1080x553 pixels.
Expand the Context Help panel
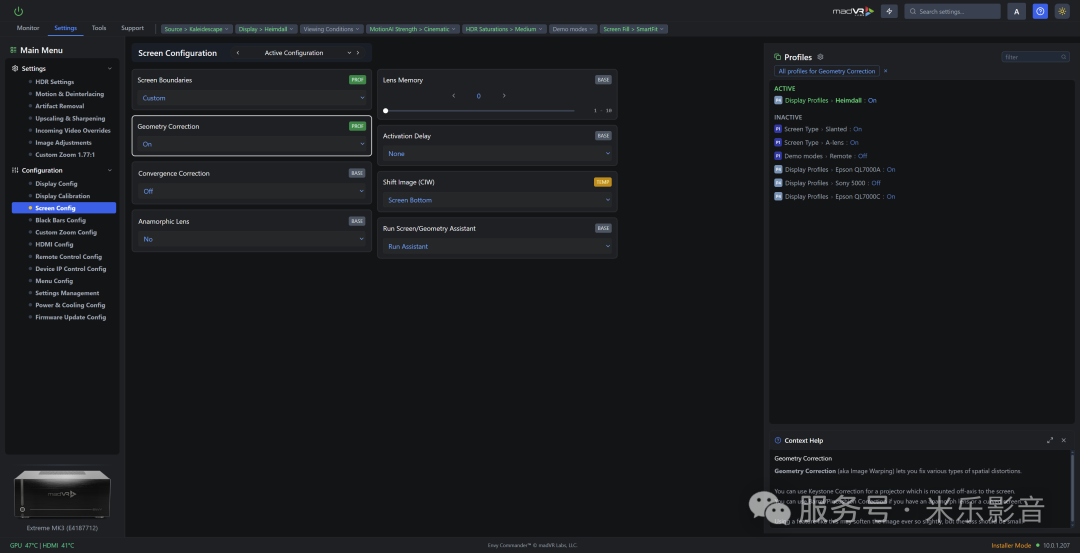(x=1049, y=440)
